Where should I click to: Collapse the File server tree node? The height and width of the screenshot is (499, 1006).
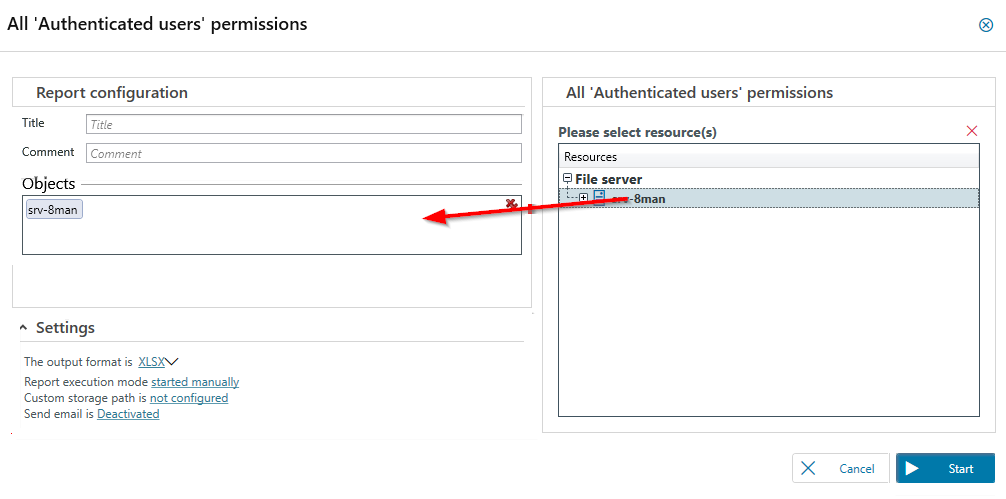(x=568, y=179)
